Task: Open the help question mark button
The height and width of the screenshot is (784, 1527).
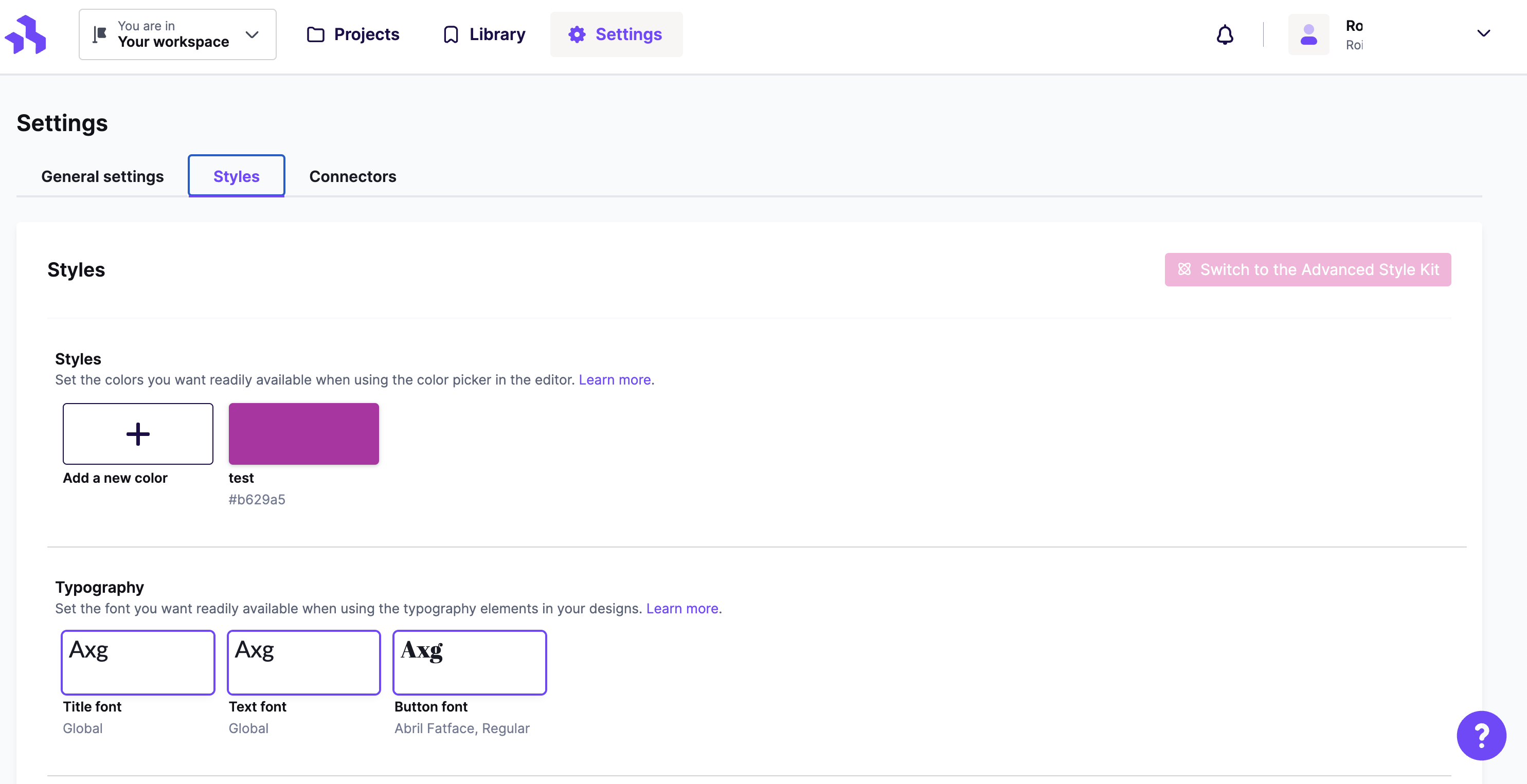Action: tap(1481, 735)
